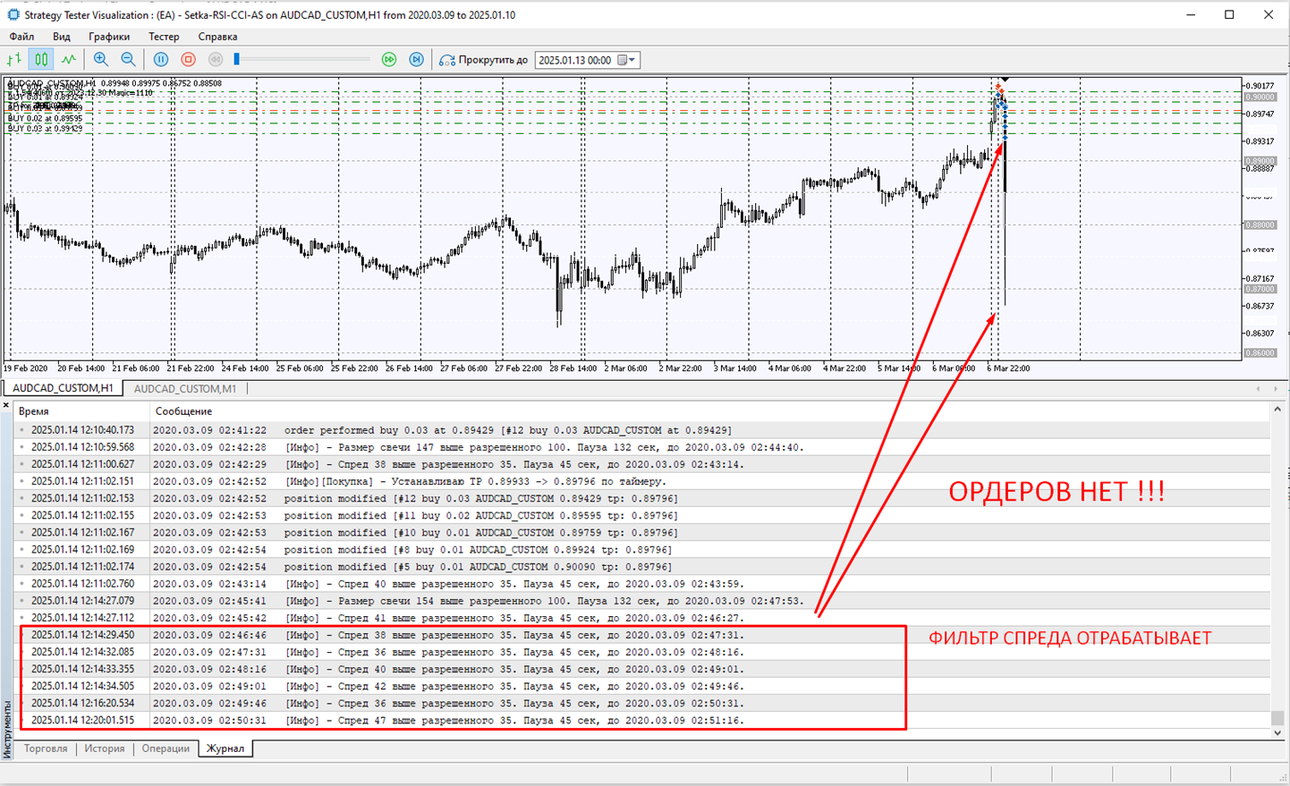Screen dimensions: 1290x786
Task: Open the Операции tab
Action: tap(165, 748)
